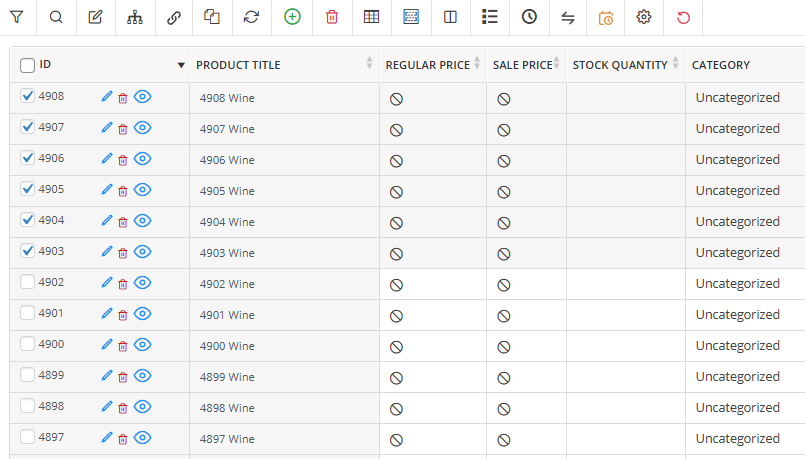805x459 pixels.
Task: Uncheck the checkbox for product 4908
Action: click(x=27, y=96)
